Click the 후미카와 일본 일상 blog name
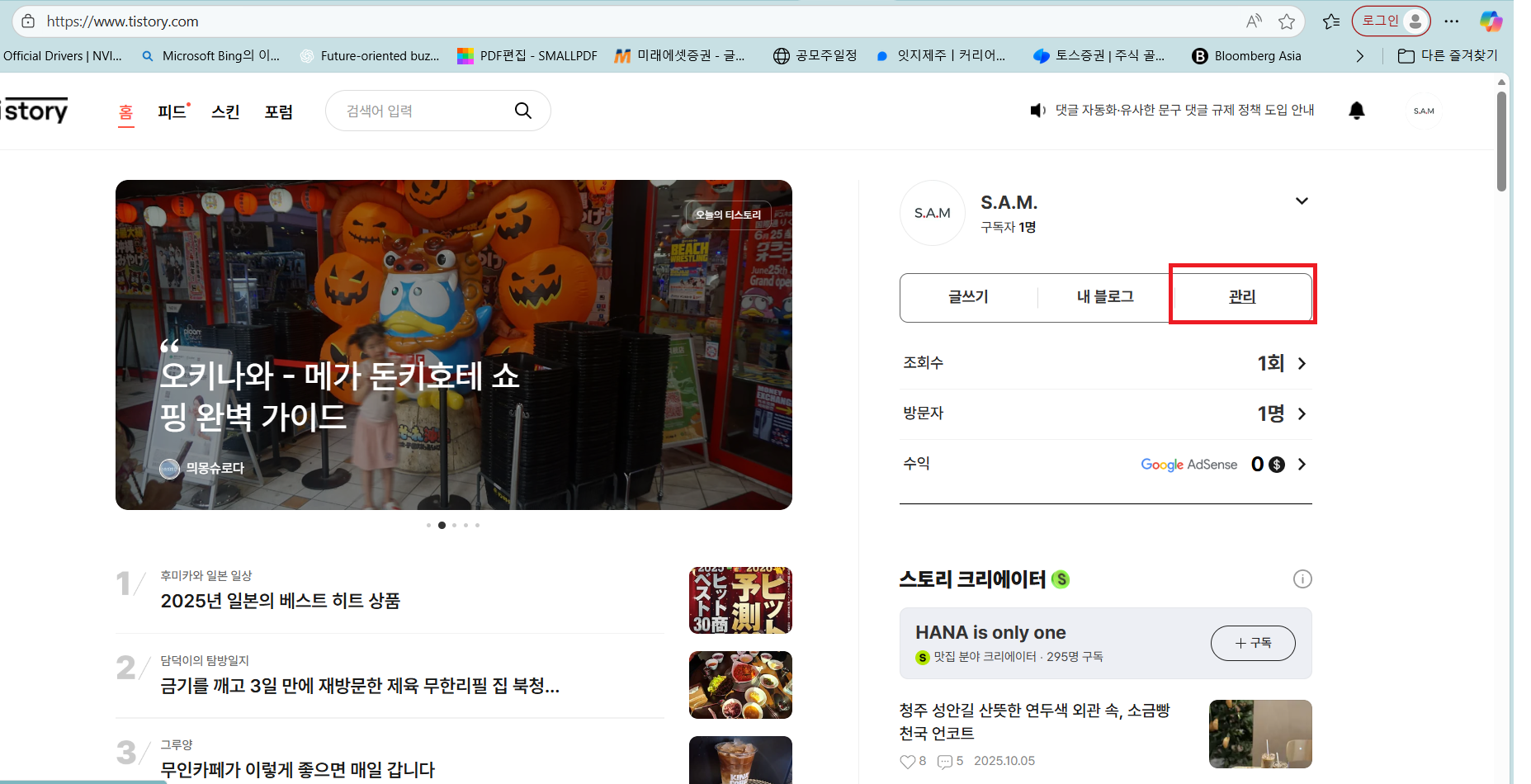 pos(206,576)
